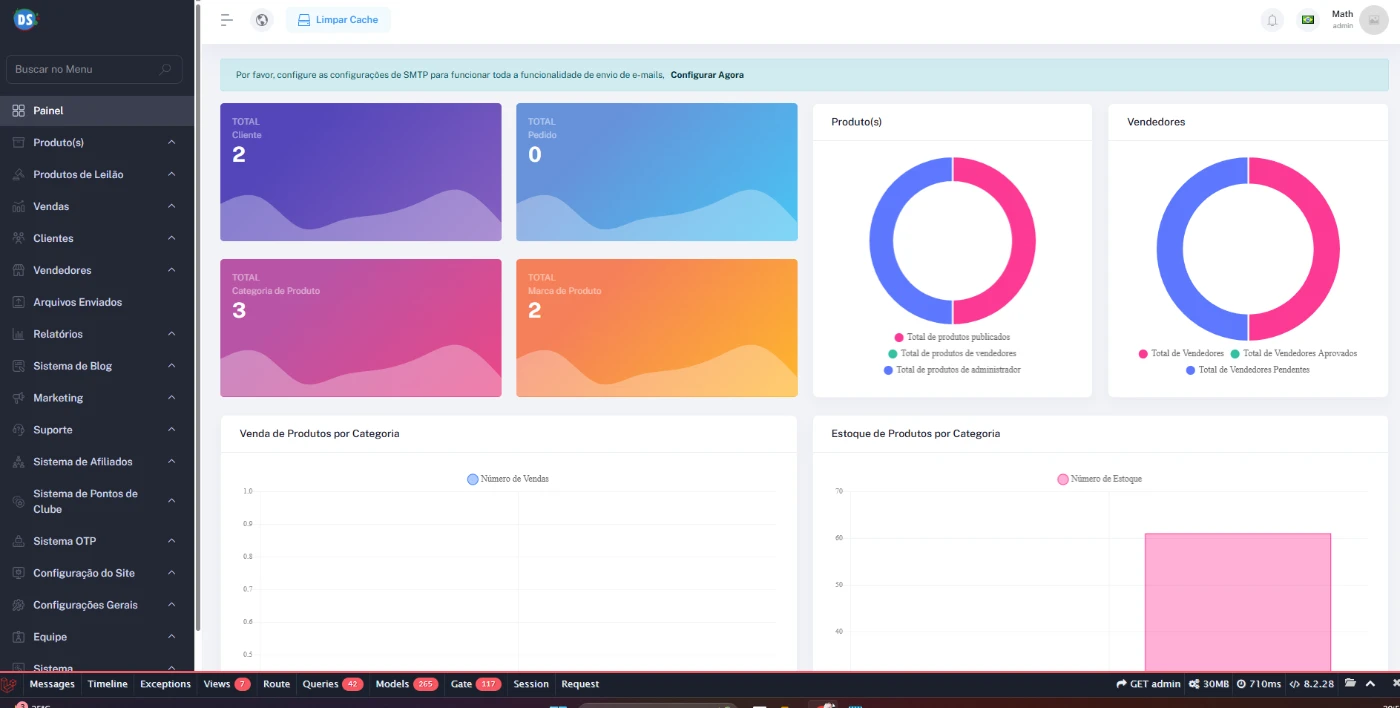Click the search magnifier icon in menu search

[165, 69]
